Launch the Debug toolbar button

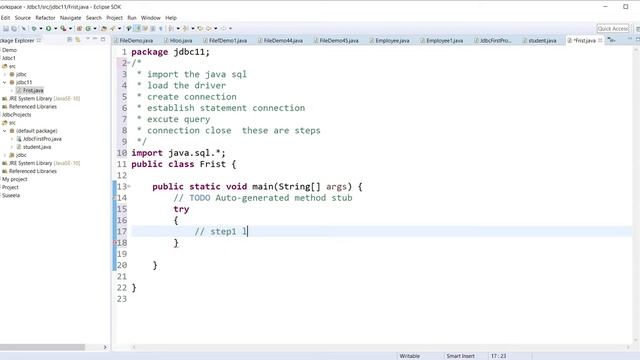pos(34,29)
